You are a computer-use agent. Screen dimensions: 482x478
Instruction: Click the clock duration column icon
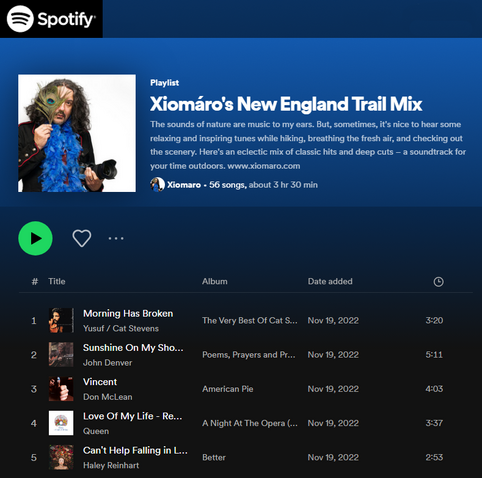438,282
